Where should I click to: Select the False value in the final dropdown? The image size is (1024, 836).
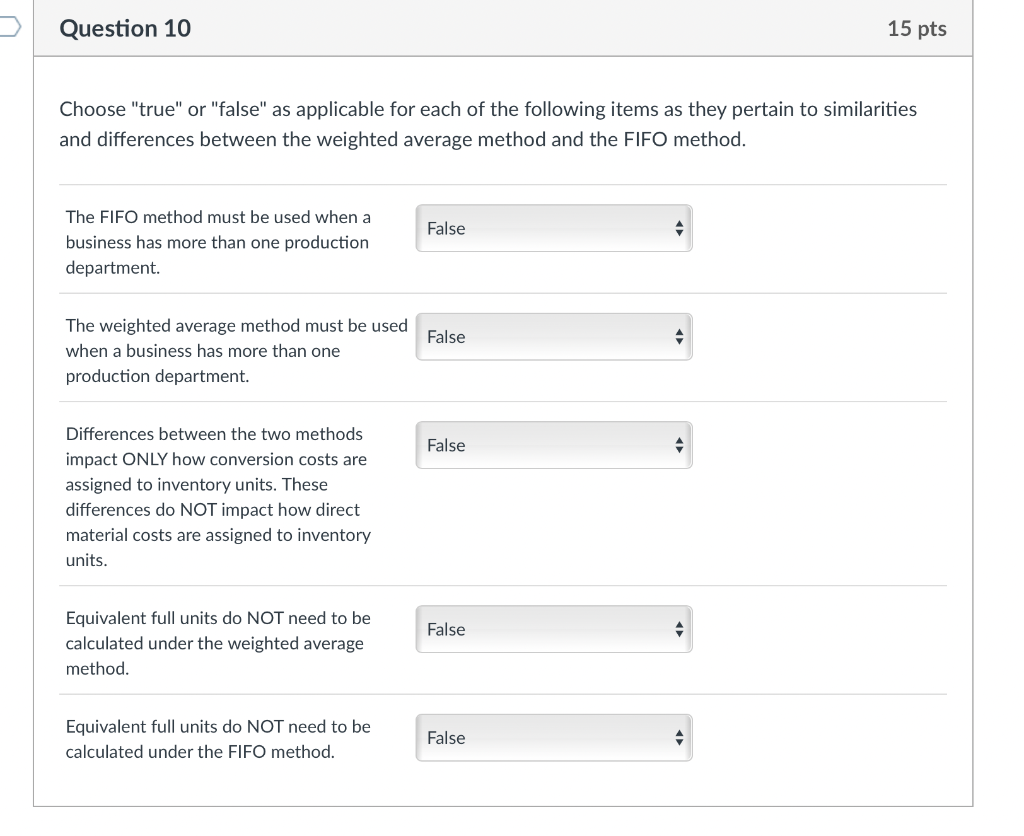coord(446,738)
